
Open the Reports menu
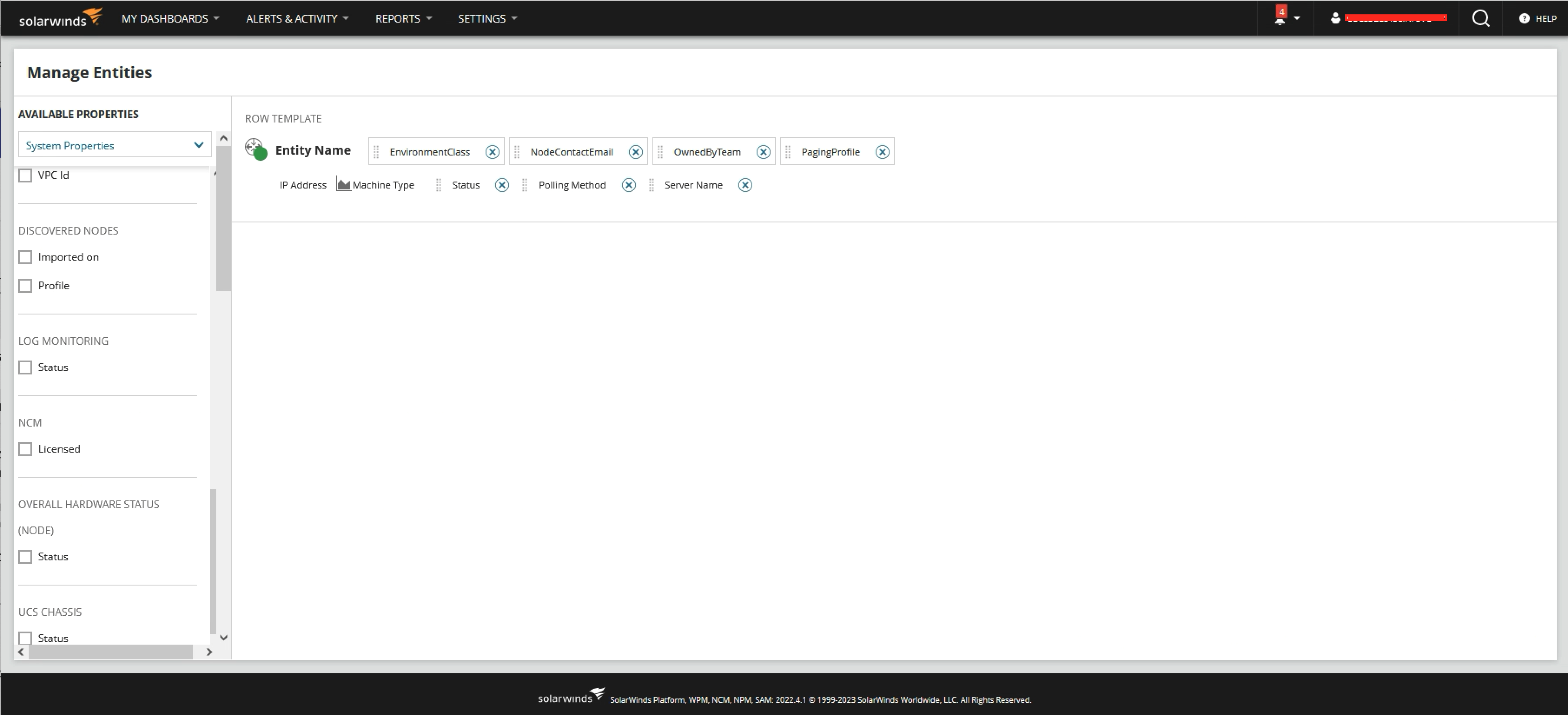[x=403, y=18]
